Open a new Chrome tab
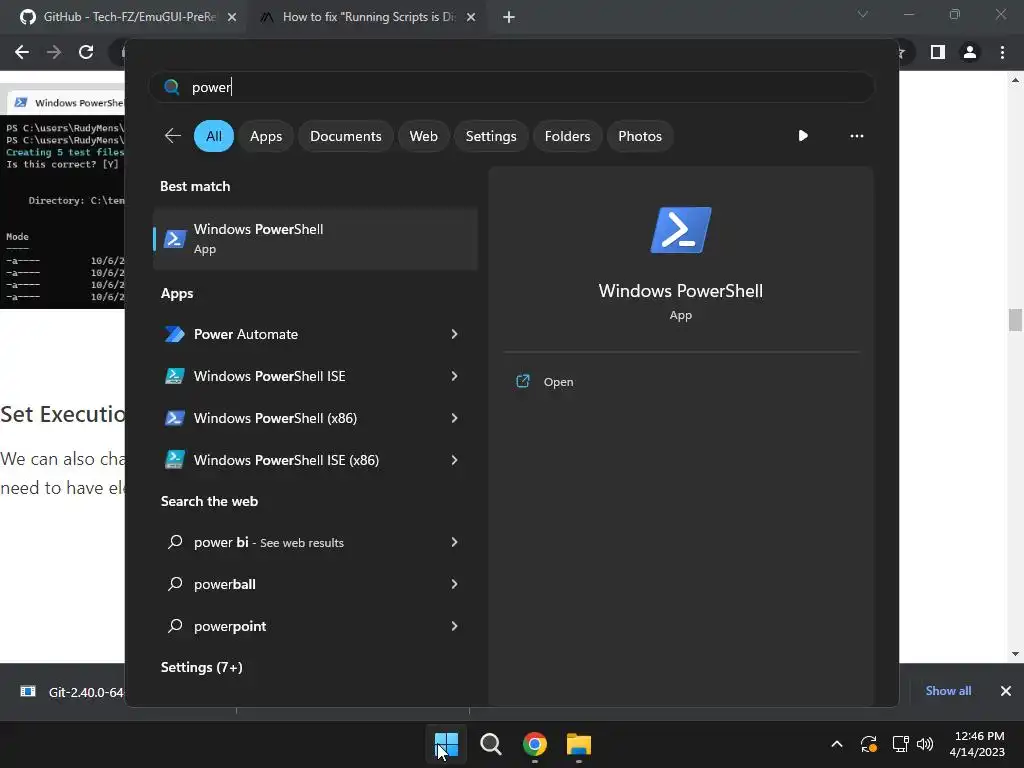 [x=509, y=17]
